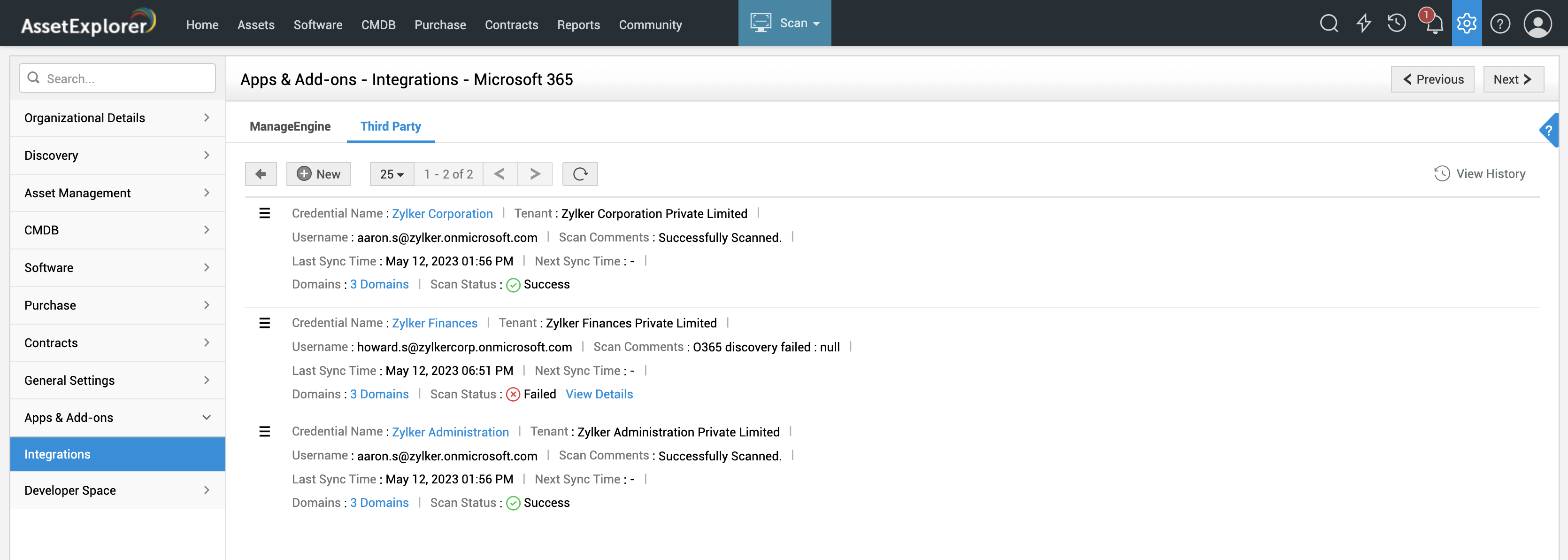The width and height of the screenshot is (1568, 560).
Task: Click the quick actions lightning icon
Action: [1363, 24]
